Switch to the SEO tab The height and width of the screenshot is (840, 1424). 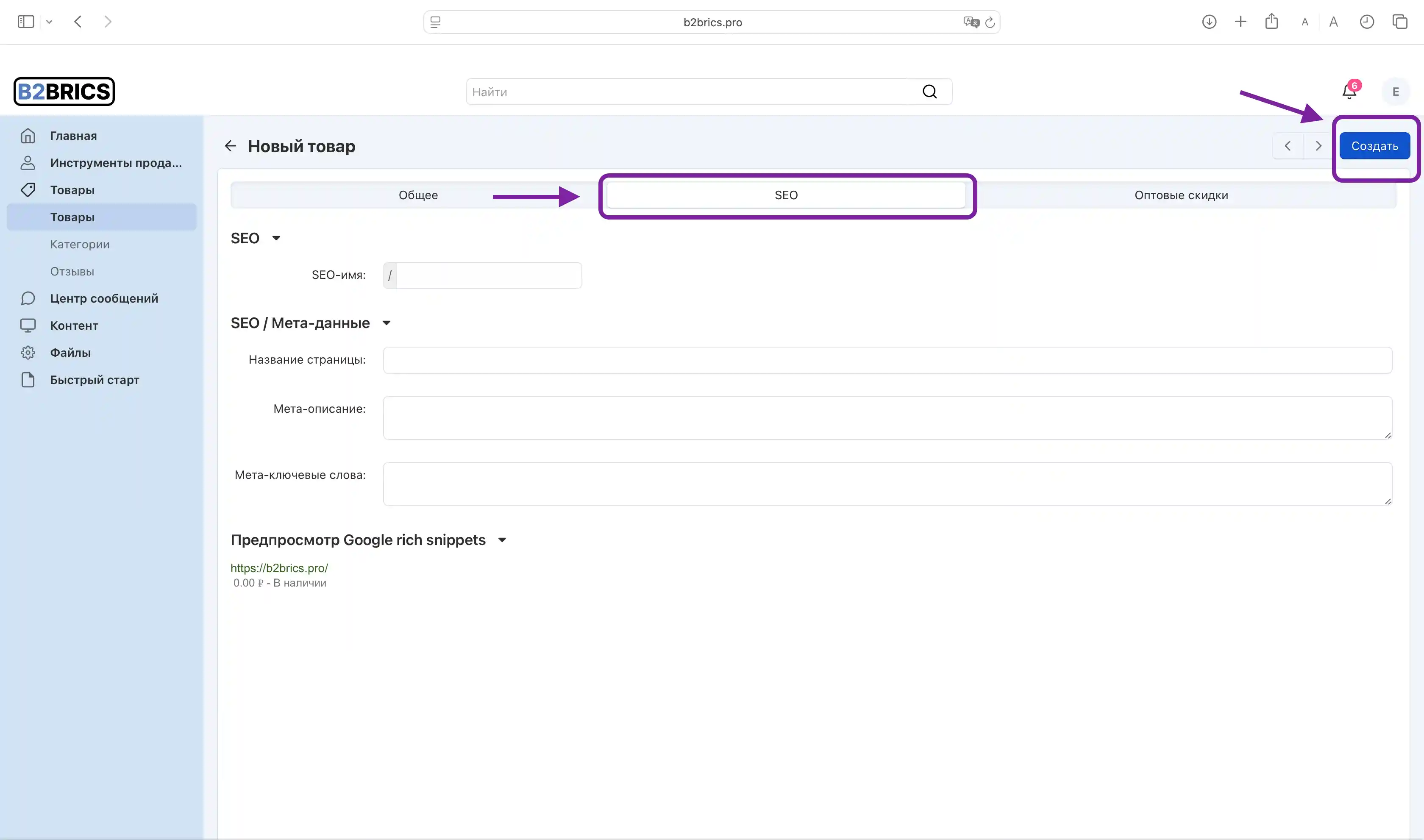pos(786,195)
